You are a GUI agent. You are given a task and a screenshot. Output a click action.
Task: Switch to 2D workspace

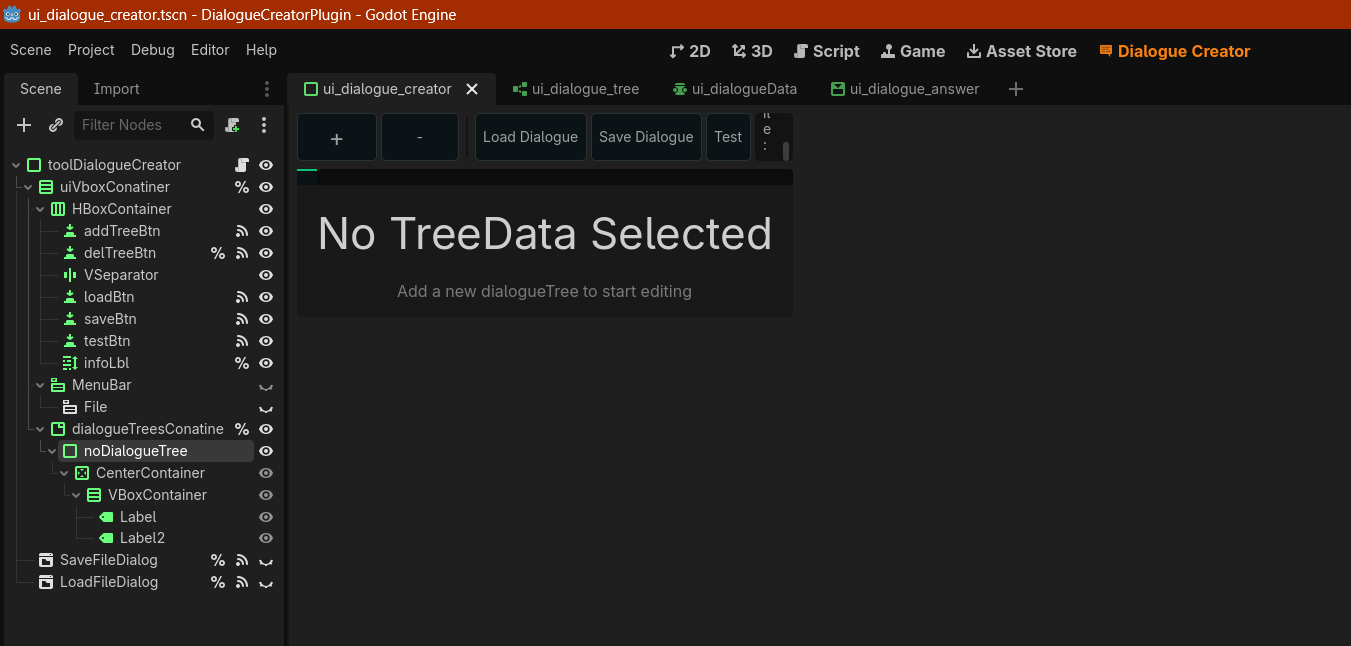(690, 51)
